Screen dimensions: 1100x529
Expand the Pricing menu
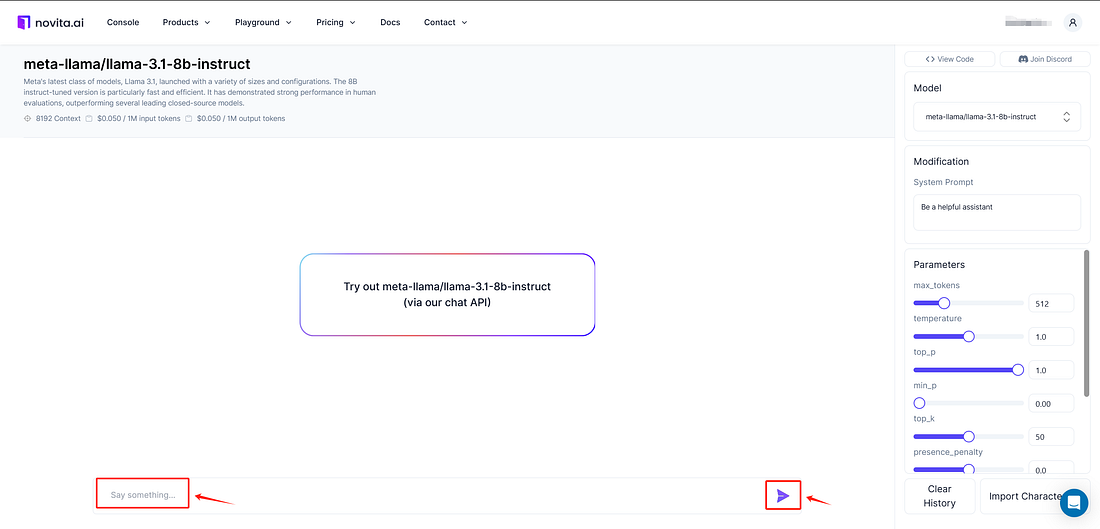coord(336,22)
